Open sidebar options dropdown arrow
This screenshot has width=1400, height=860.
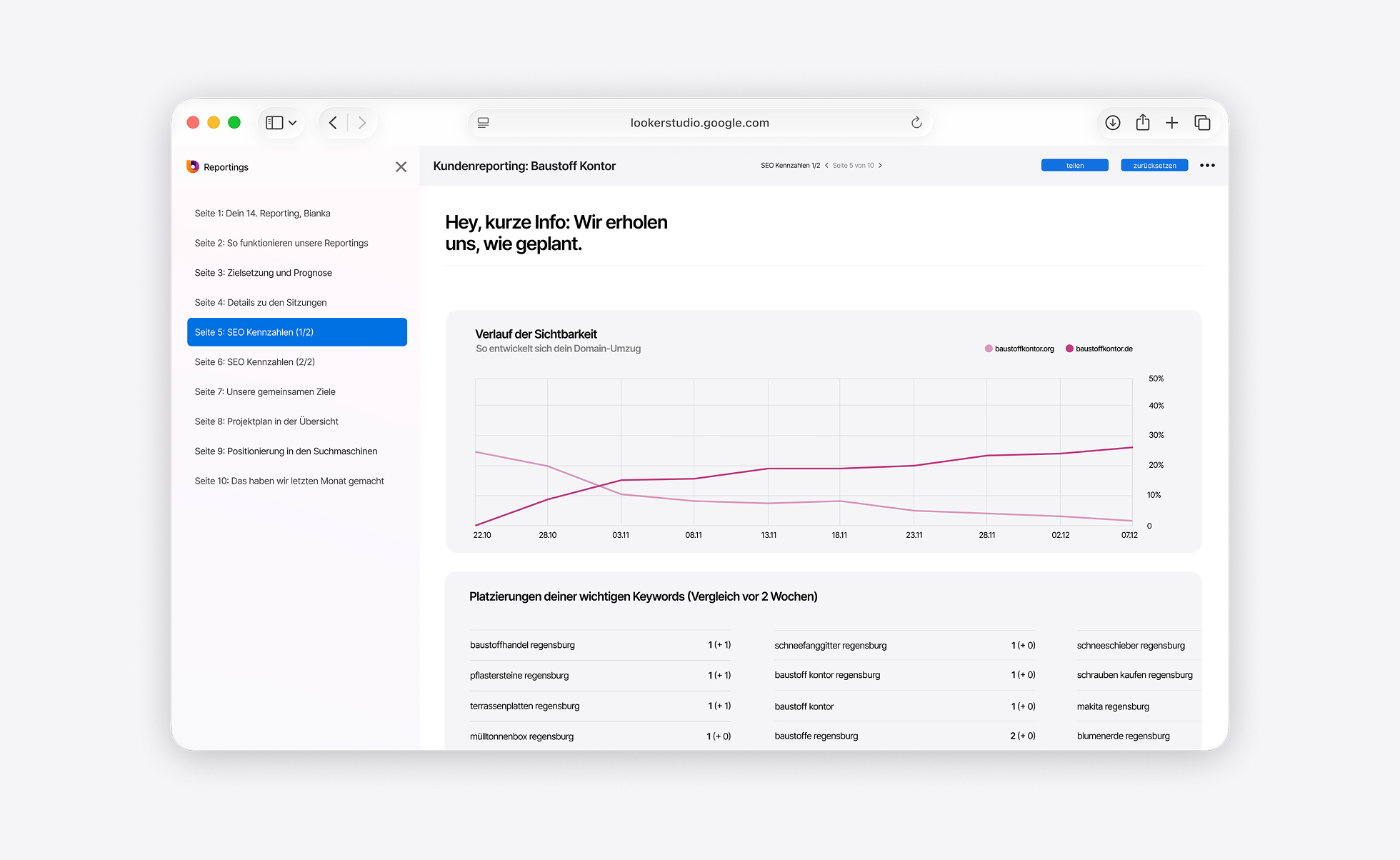point(293,123)
